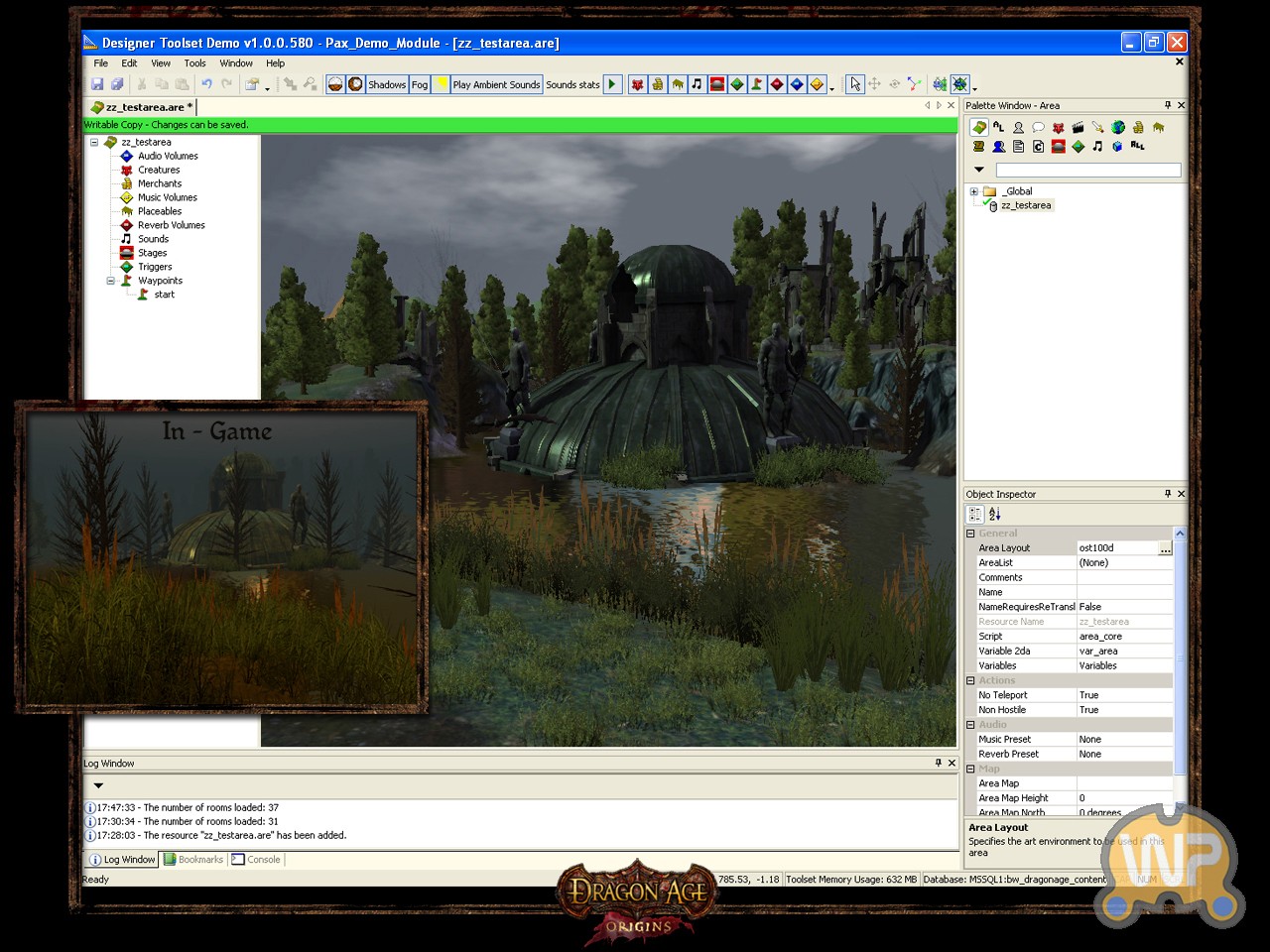Click the blue Character palette icon
1270x952 pixels.
click(998, 146)
